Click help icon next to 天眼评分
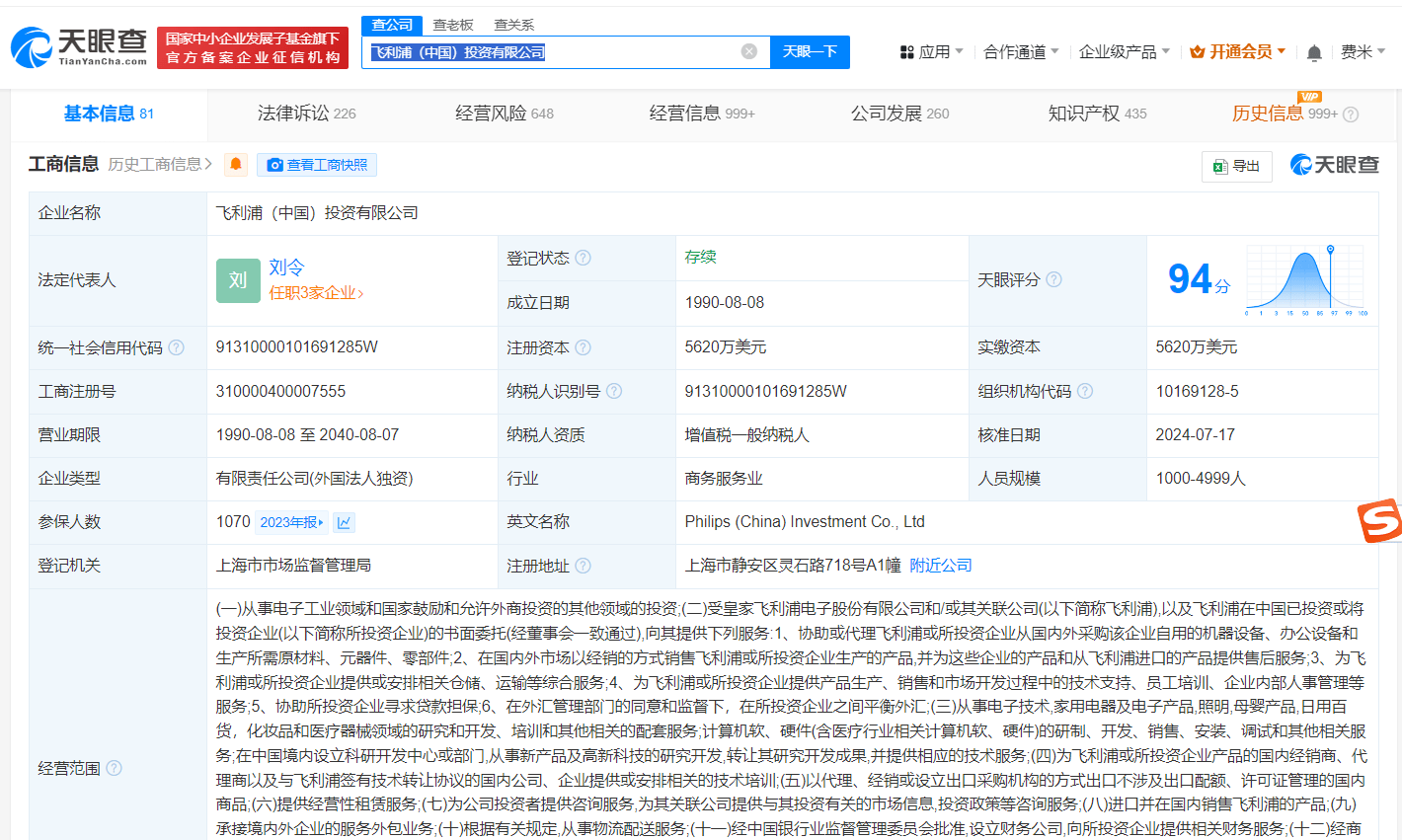This screenshot has height=840, width=1402. pyautogui.click(x=1054, y=279)
